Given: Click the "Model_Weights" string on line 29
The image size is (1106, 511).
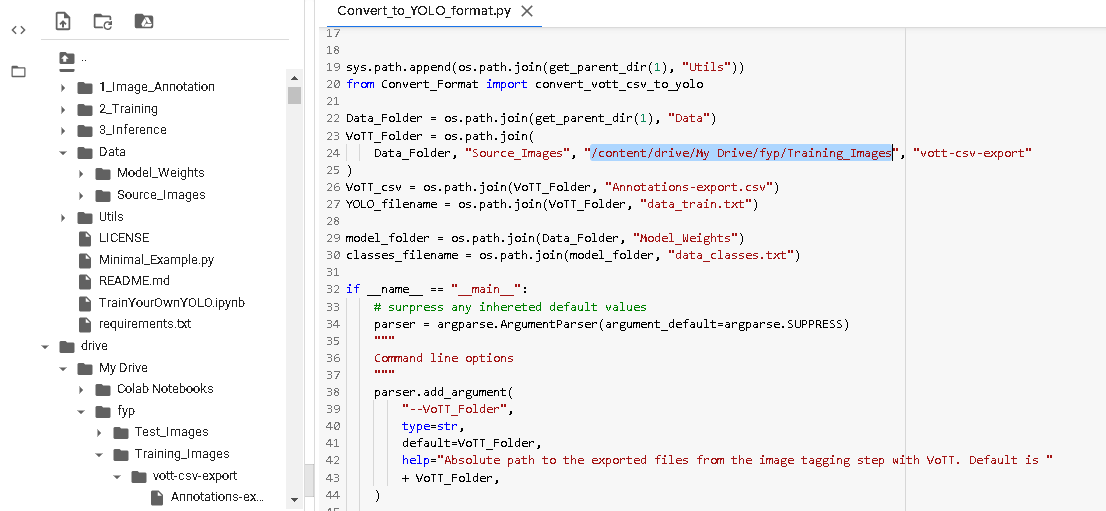Looking at the screenshot, I should tap(685, 239).
